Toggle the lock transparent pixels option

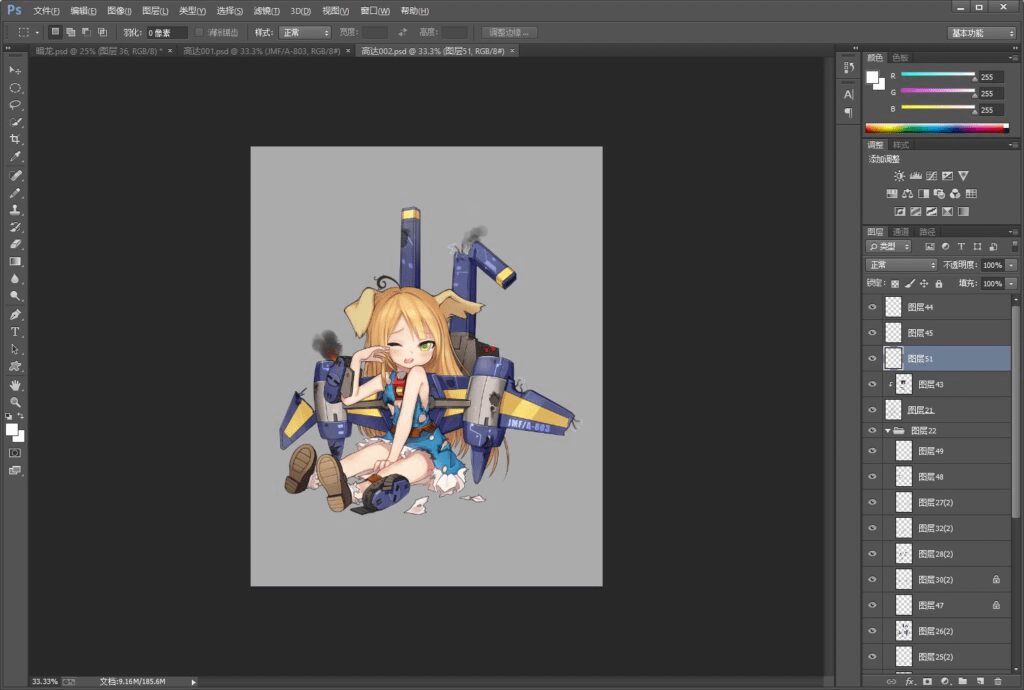[x=895, y=284]
